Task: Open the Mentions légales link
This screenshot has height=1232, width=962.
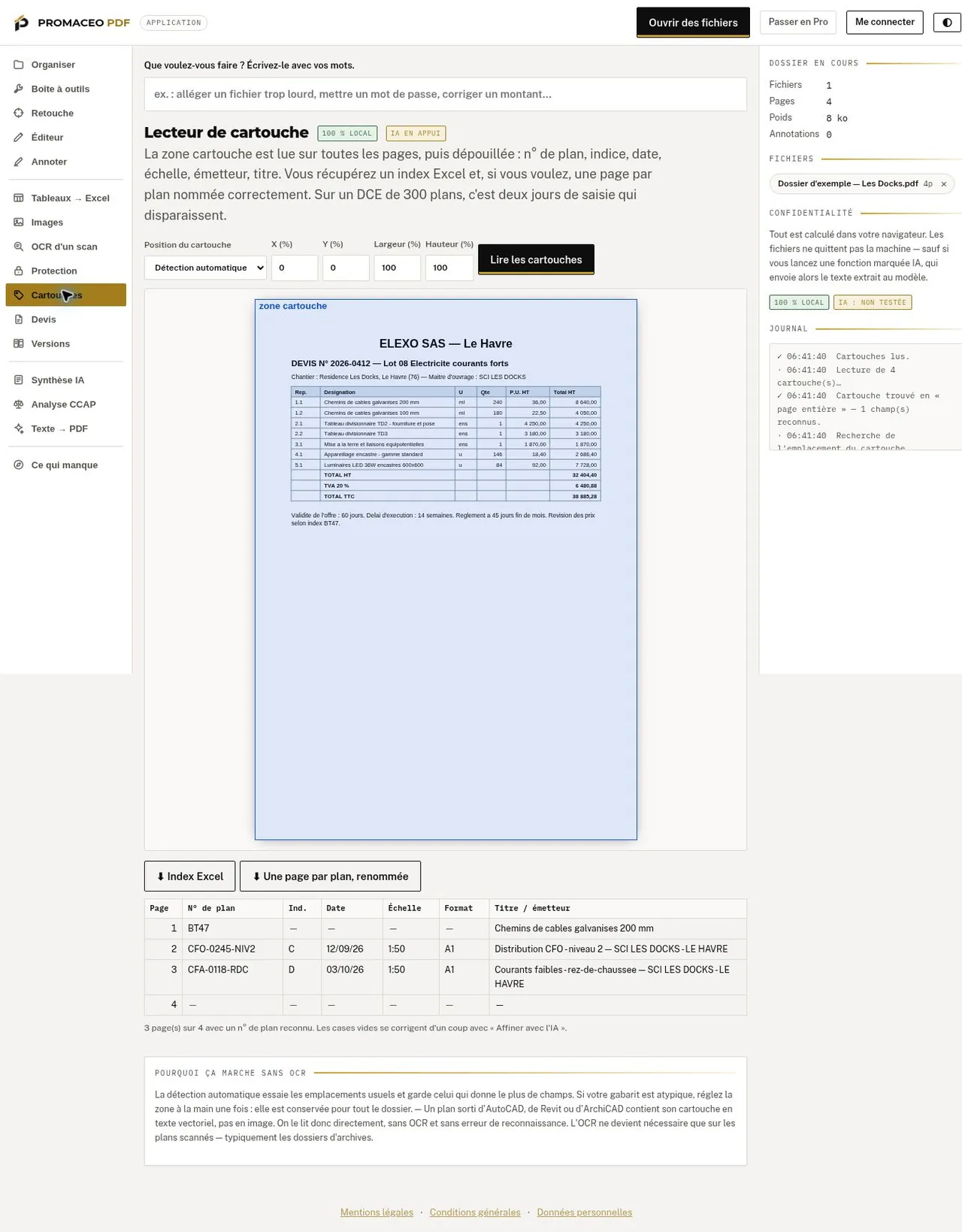Action: [x=377, y=1212]
